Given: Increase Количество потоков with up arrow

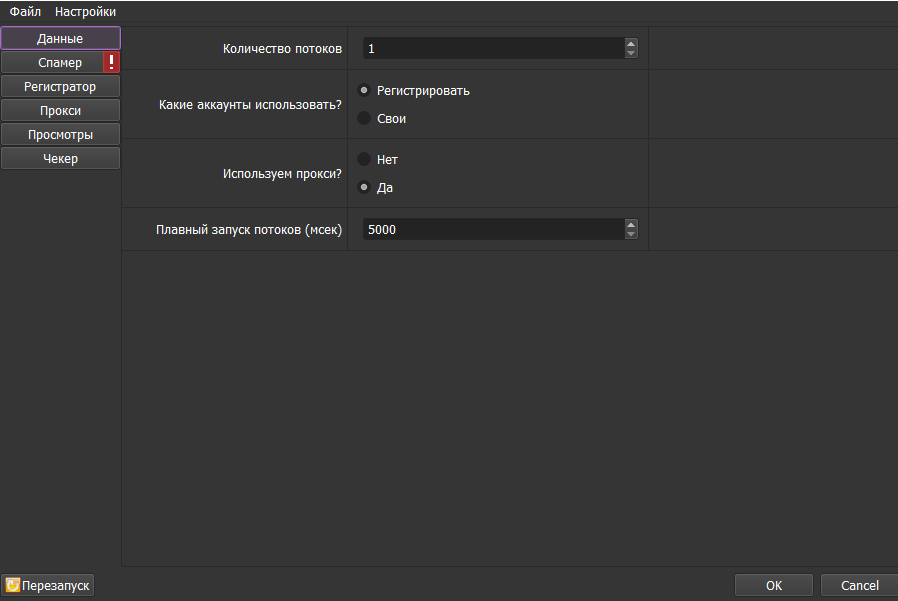Looking at the screenshot, I should pos(630,43).
